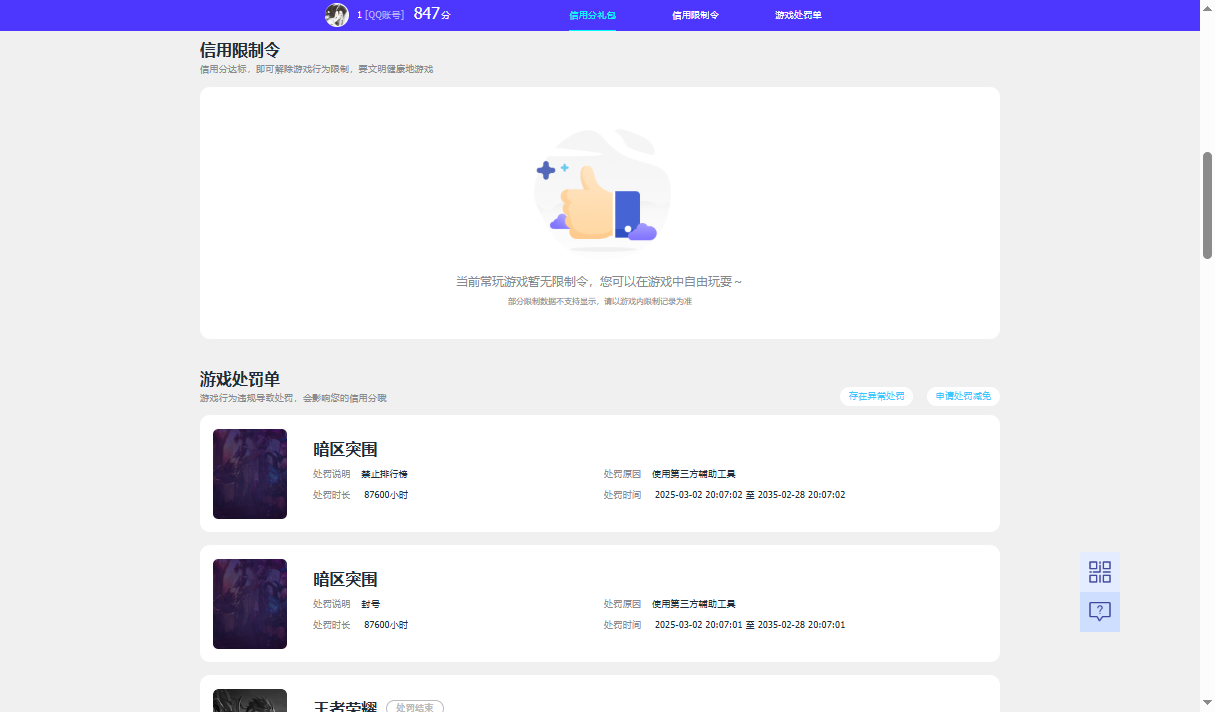Click 暗区突围 title of 禁止排行榜 card
Screen dimensions: 1215x712
tap(345, 449)
